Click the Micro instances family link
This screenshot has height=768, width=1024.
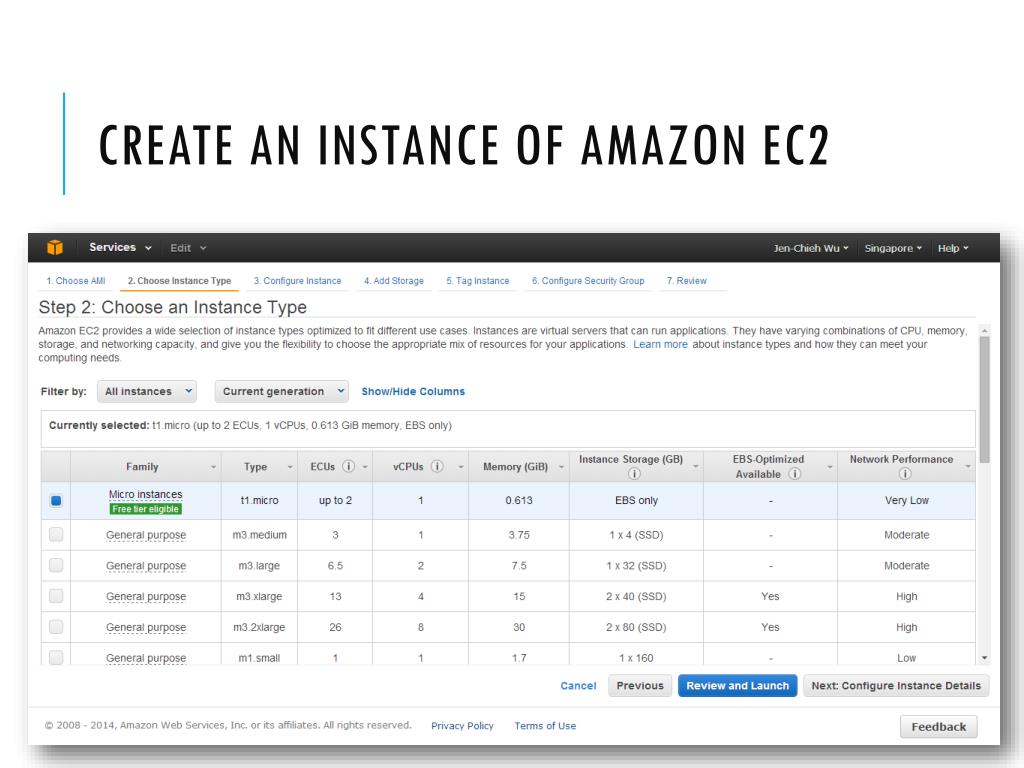(146, 494)
